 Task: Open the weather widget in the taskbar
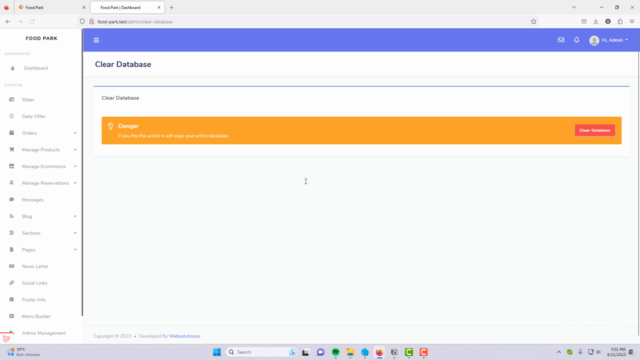click(x=24, y=352)
